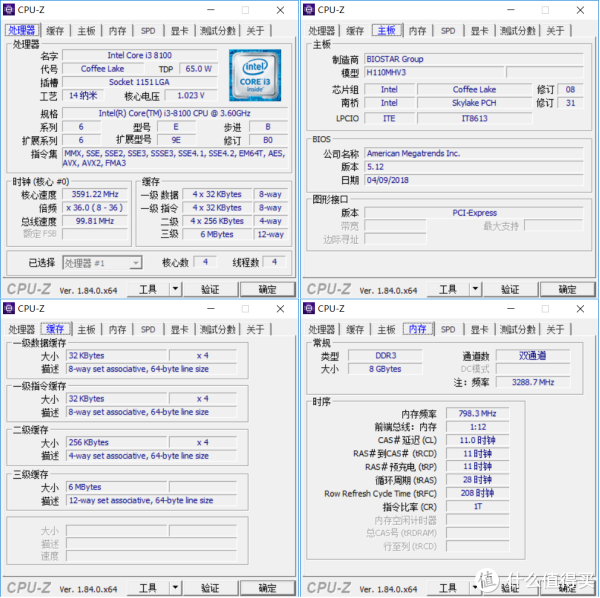
Task: Click the Intel Core i3 logo badge
Action: (x=255, y=75)
